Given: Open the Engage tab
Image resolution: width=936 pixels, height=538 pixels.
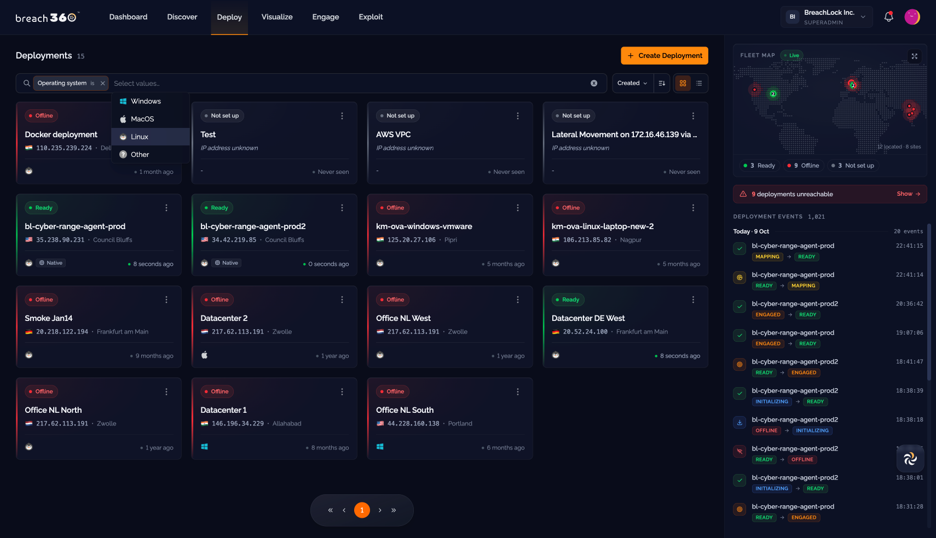Looking at the screenshot, I should tap(325, 17).
